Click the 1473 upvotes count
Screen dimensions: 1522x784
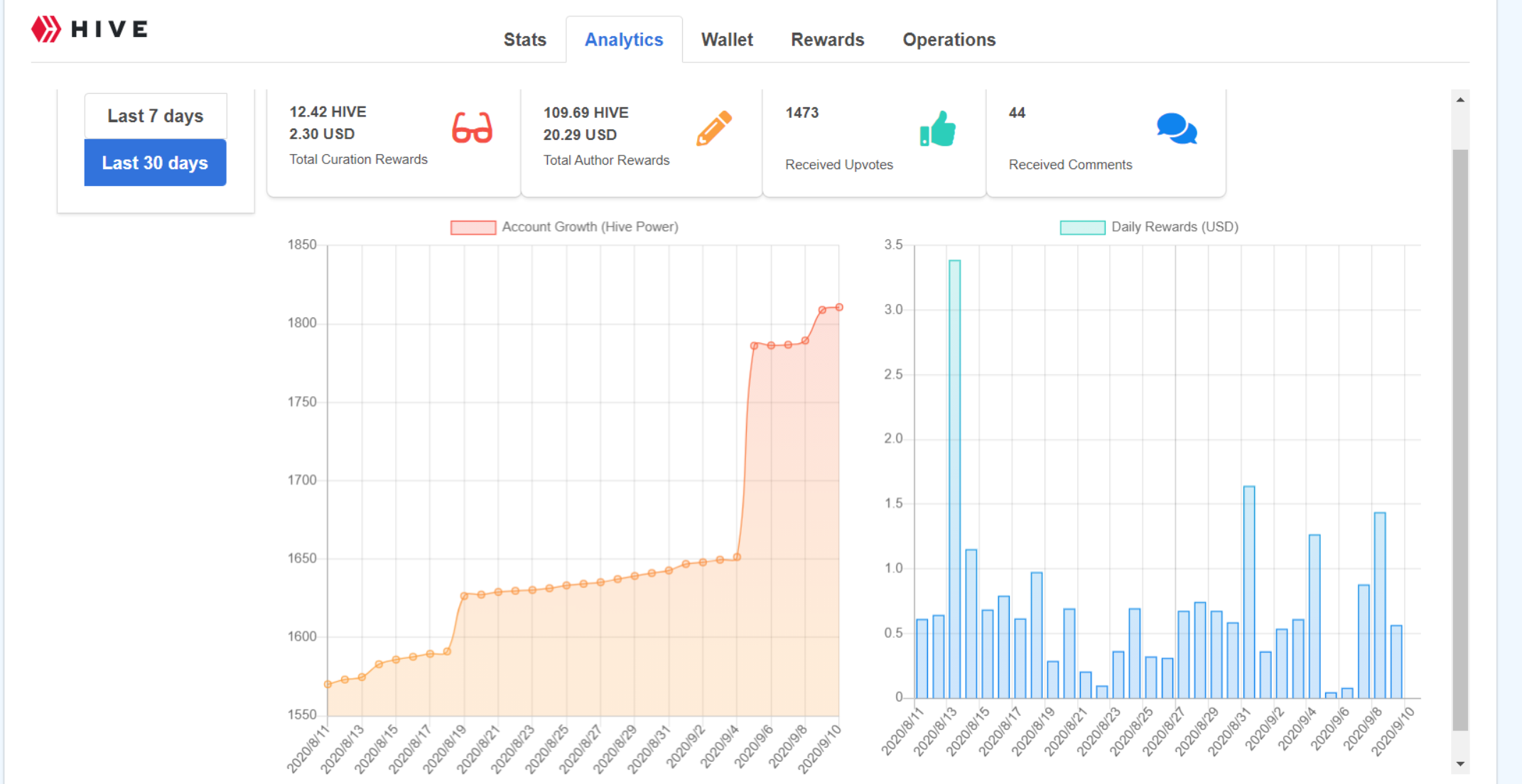click(x=802, y=112)
